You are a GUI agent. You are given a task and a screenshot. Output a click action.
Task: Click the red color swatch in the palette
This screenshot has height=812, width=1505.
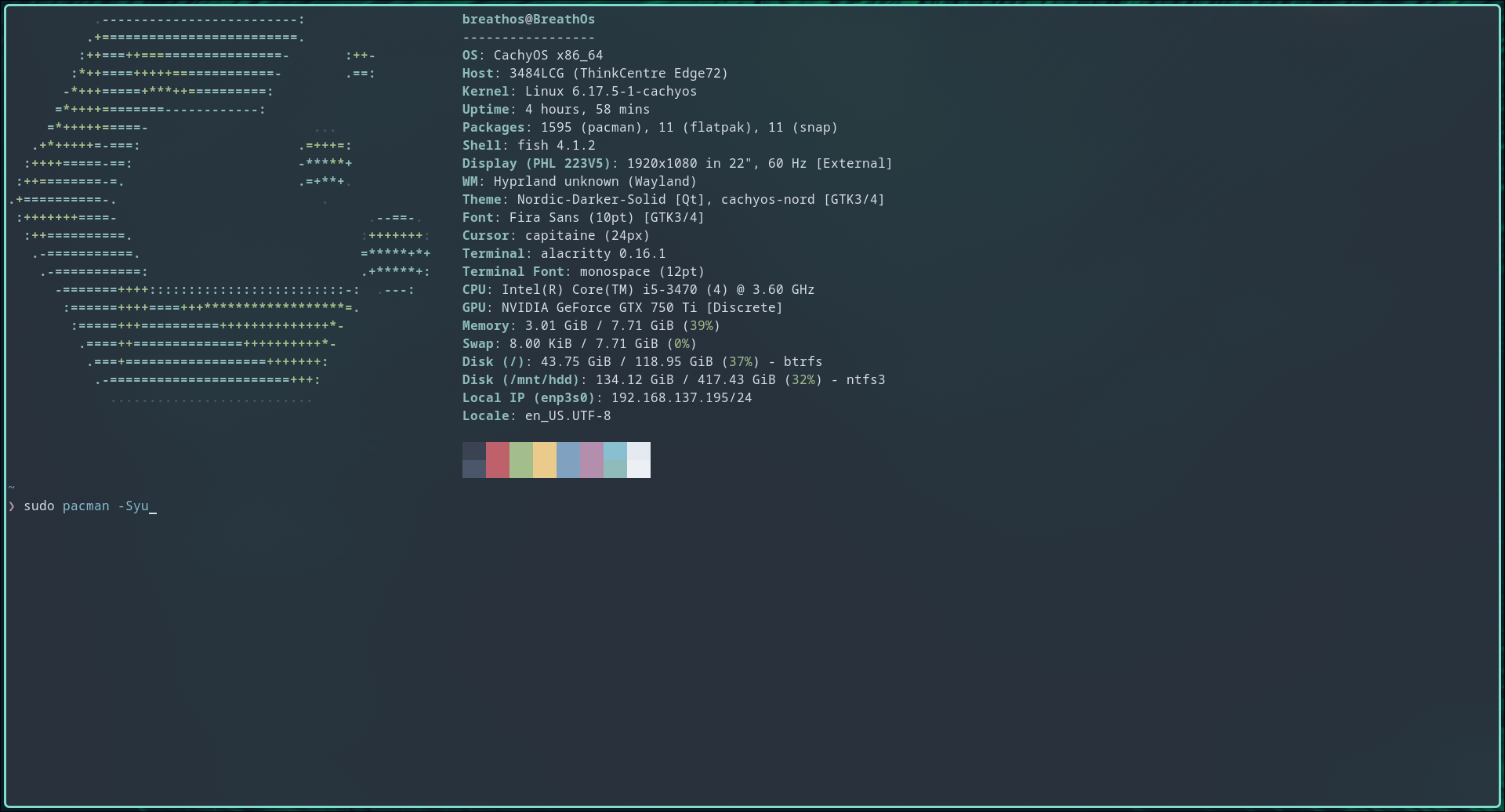[x=498, y=460]
